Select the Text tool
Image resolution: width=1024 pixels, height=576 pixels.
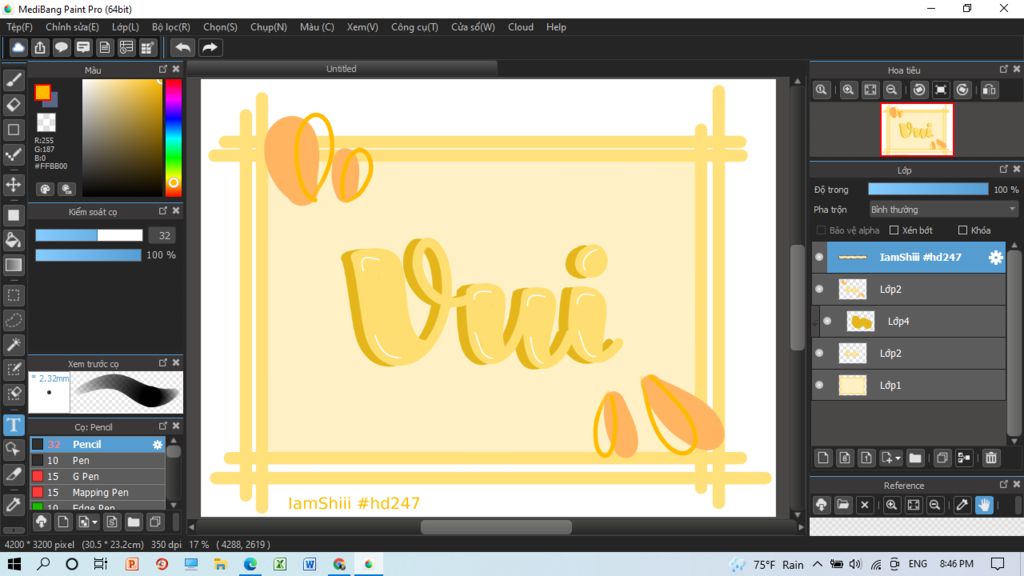tap(14, 425)
